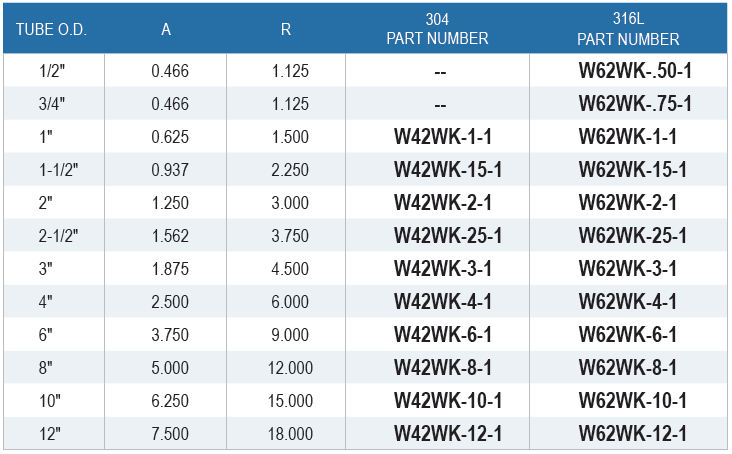The image size is (732, 454).
Task: Click the A value 1.875
Action: pyautogui.click(x=170, y=269)
